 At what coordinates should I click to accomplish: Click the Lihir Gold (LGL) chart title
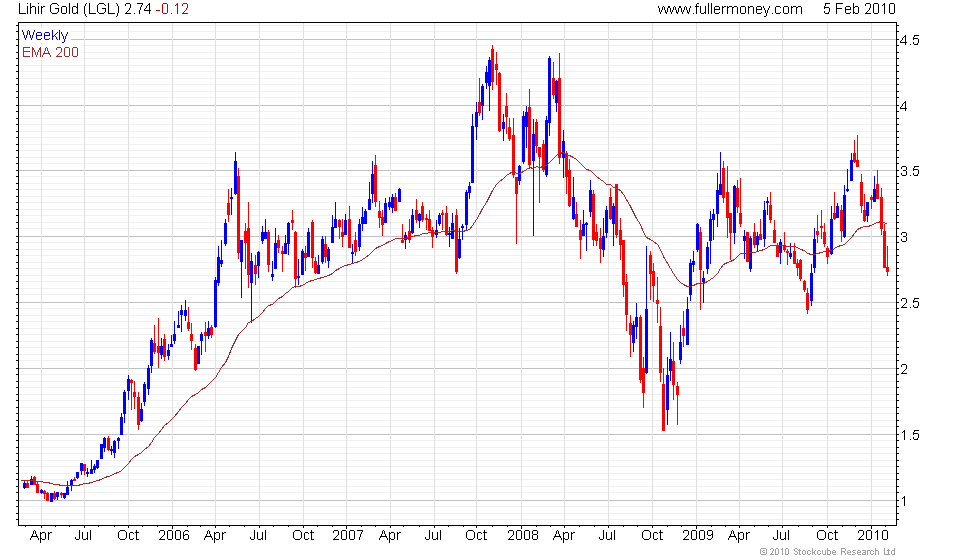[x=68, y=9]
